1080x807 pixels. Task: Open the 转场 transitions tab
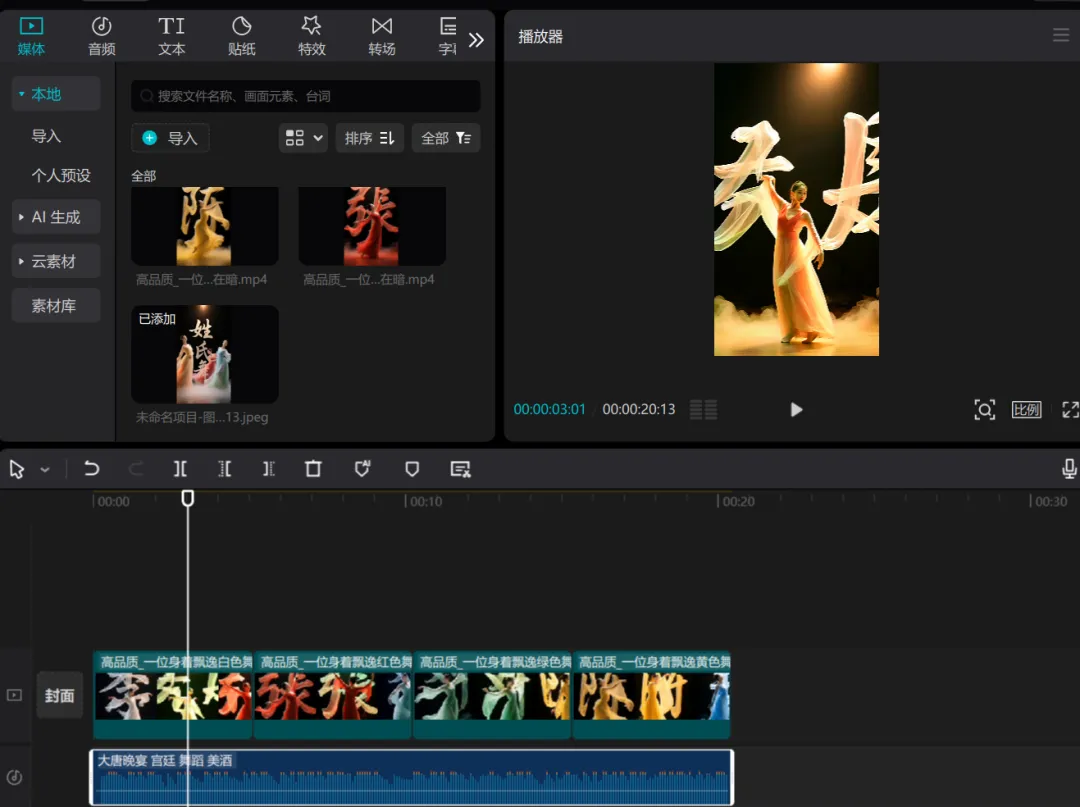pos(382,36)
